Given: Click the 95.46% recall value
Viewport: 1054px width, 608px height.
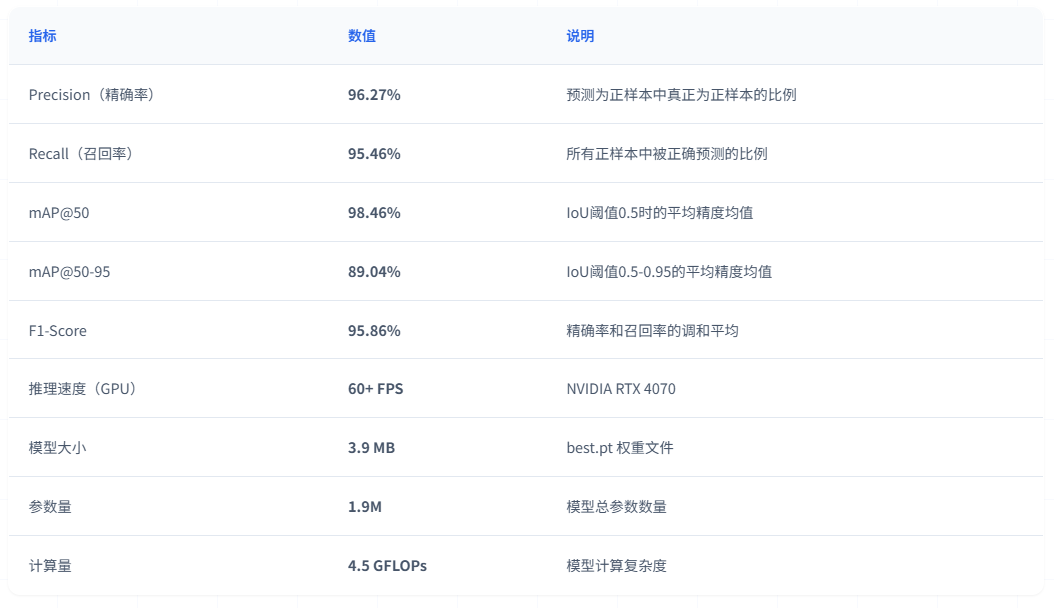Looking at the screenshot, I should tap(374, 154).
